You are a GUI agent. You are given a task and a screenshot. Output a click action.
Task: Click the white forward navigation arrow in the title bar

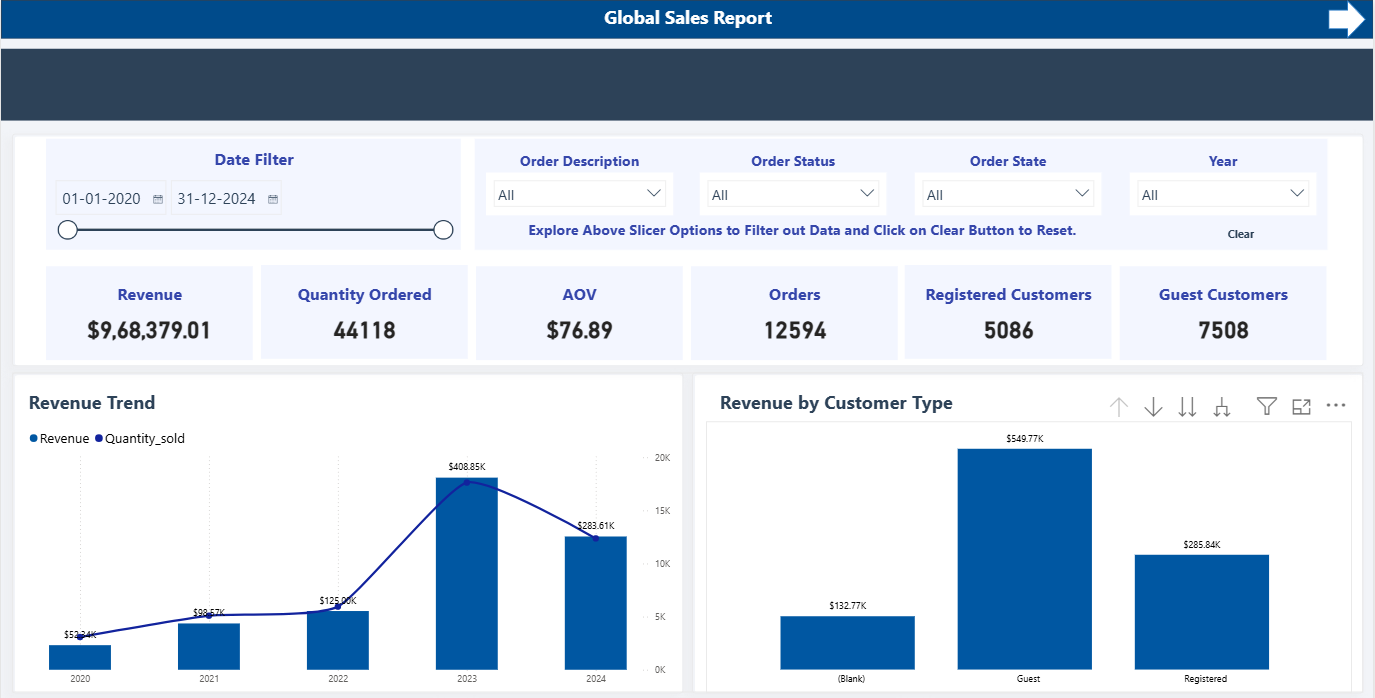[1347, 18]
